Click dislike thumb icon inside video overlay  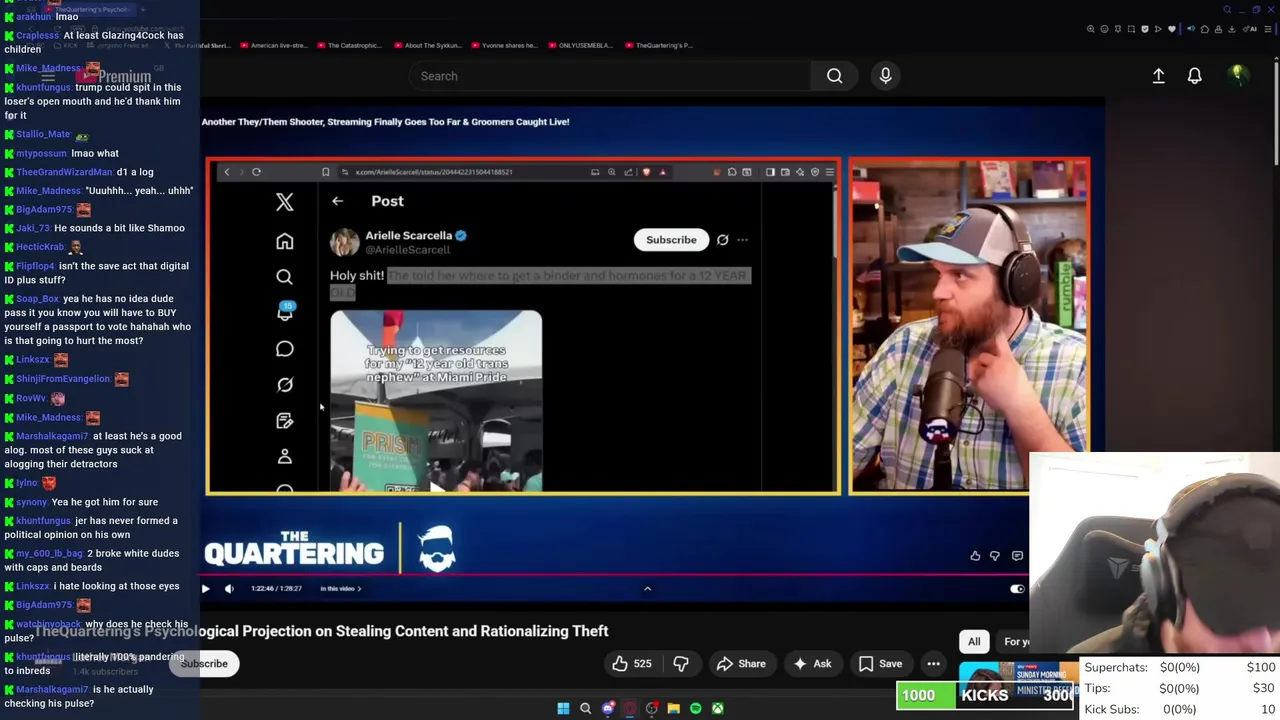click(994, 556)
